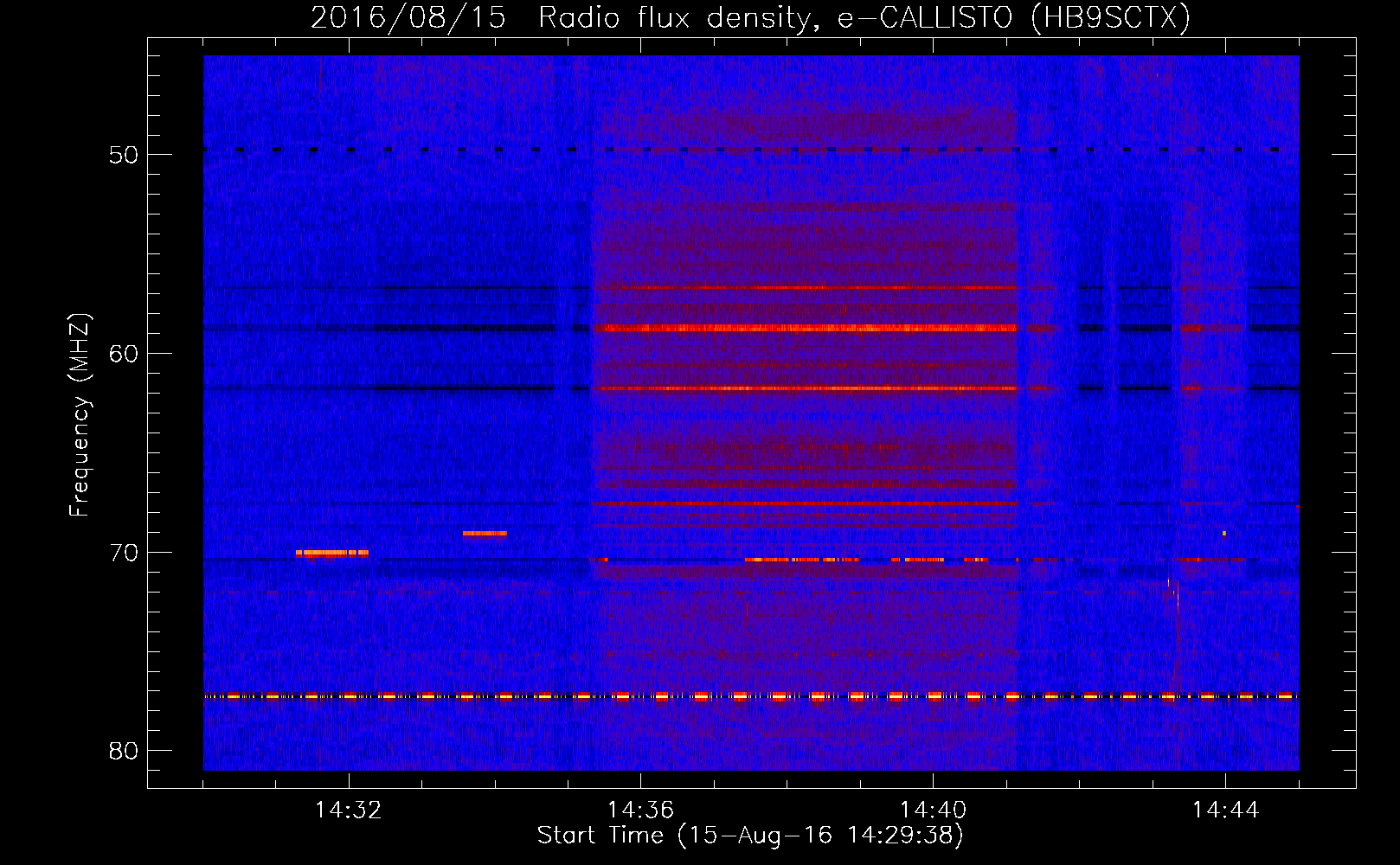Click the 'Start Time (15-Aug-16 14:29:38)' axis label
Image resolution: width=1400 pixels, height=865 pixels.
tap(750, 836)
